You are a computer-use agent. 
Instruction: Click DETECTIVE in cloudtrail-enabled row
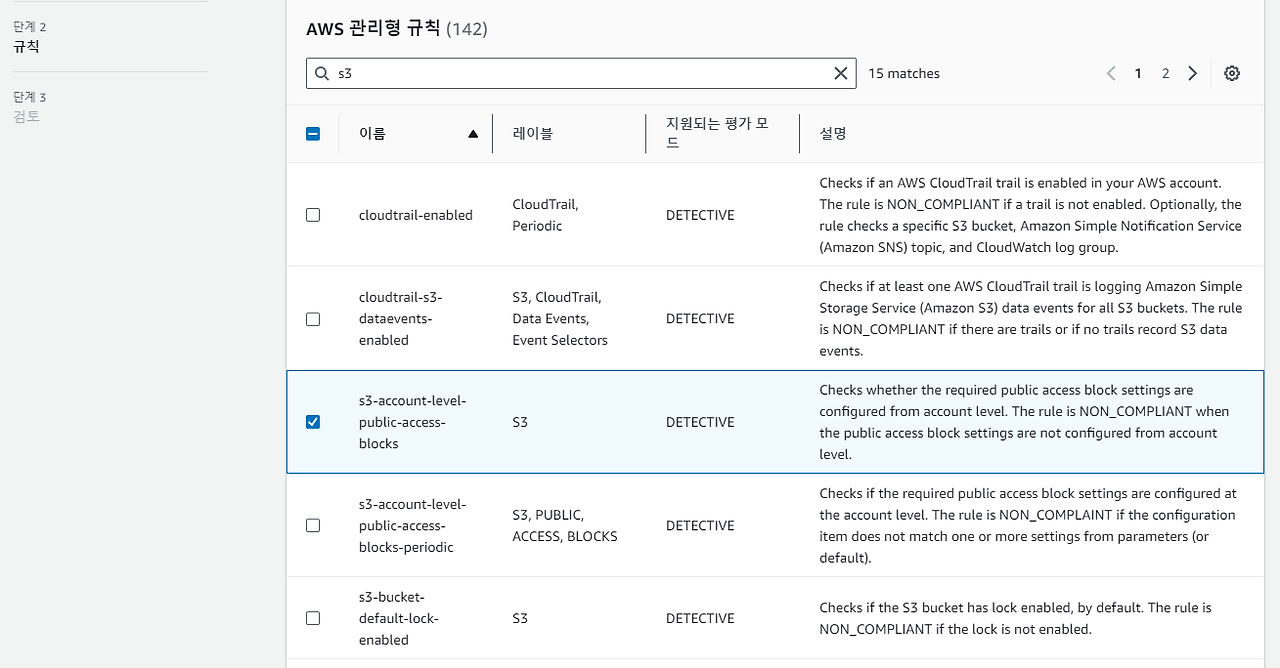point(700,215)
